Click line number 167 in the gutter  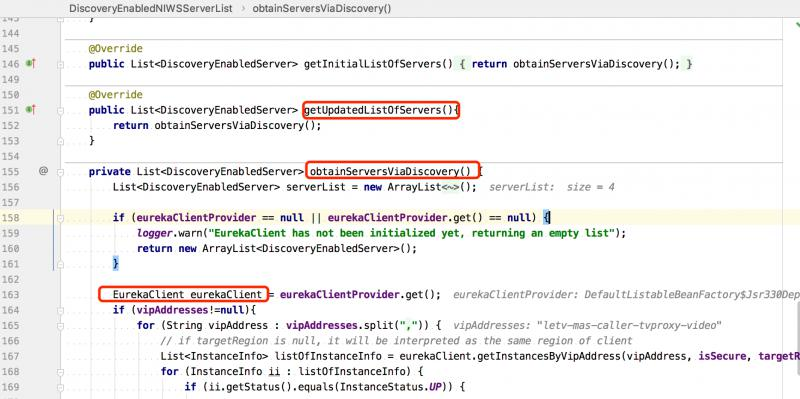click(x=10, y=356)
